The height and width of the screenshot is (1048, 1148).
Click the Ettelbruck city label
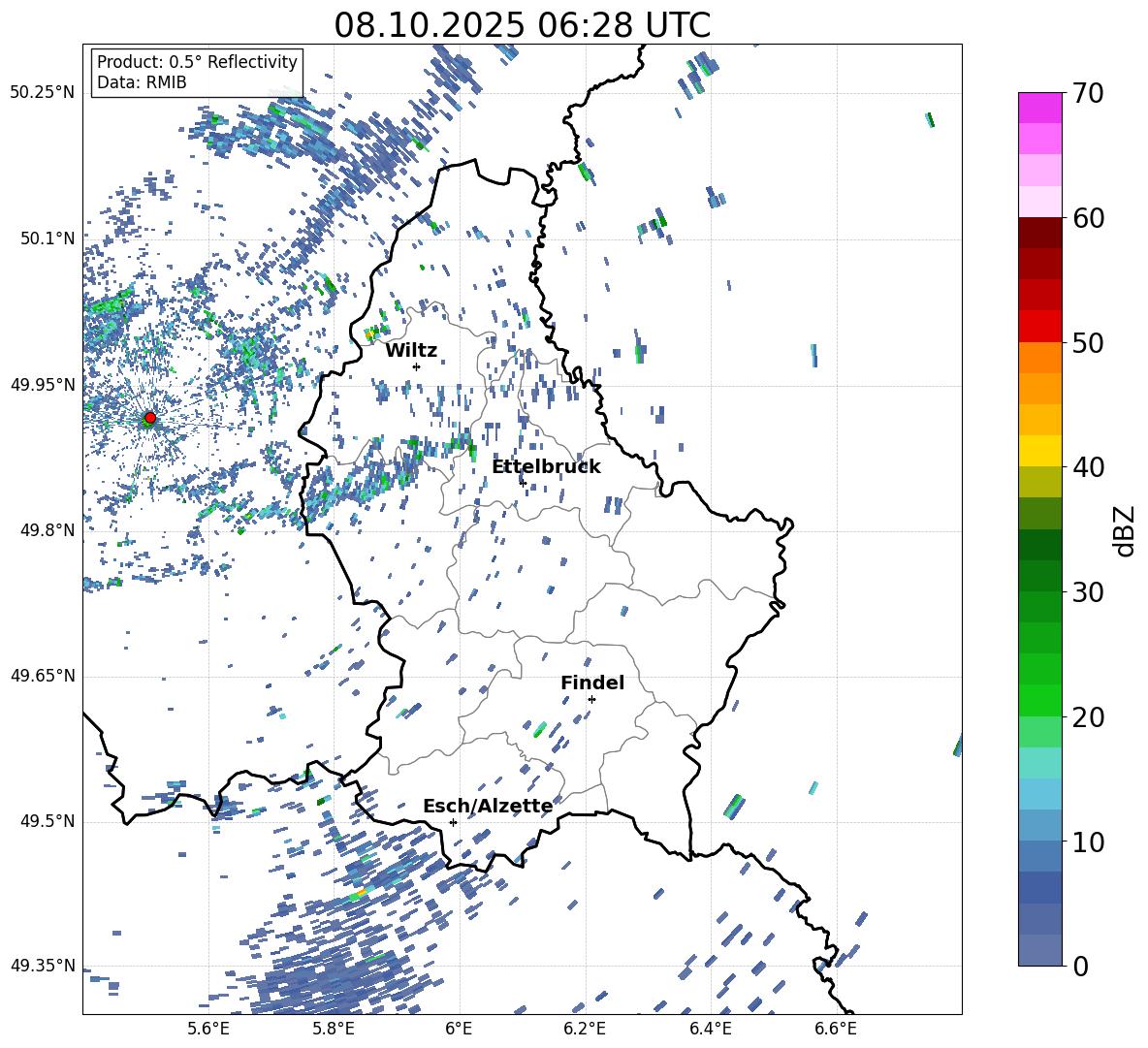[546, 467]
